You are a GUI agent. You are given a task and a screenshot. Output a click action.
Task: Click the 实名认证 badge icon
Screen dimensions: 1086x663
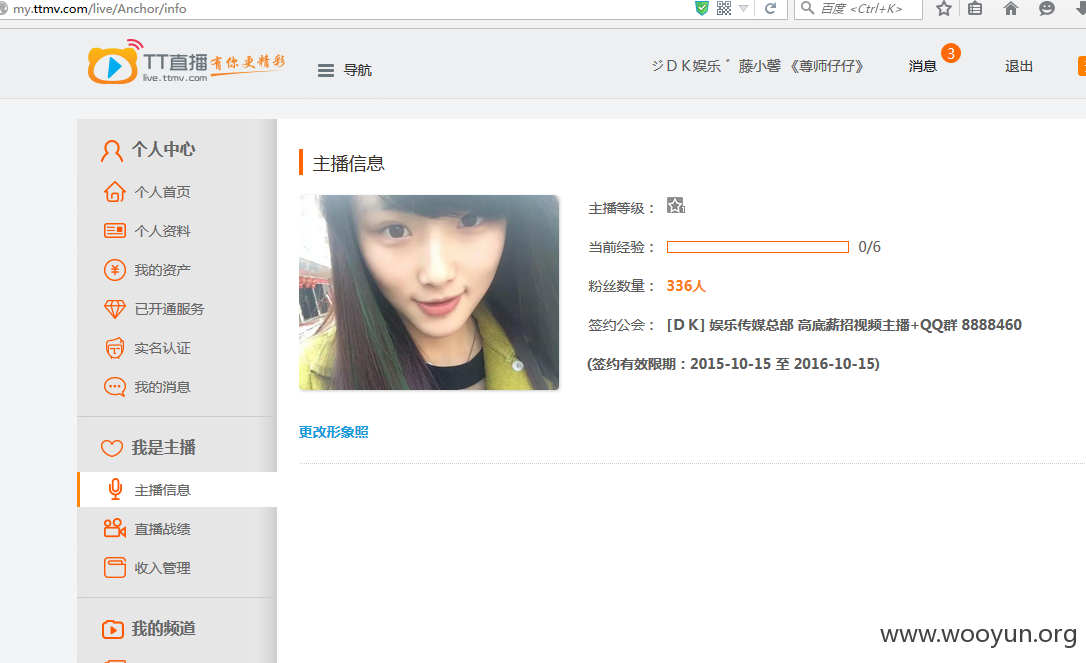(114, 348)
